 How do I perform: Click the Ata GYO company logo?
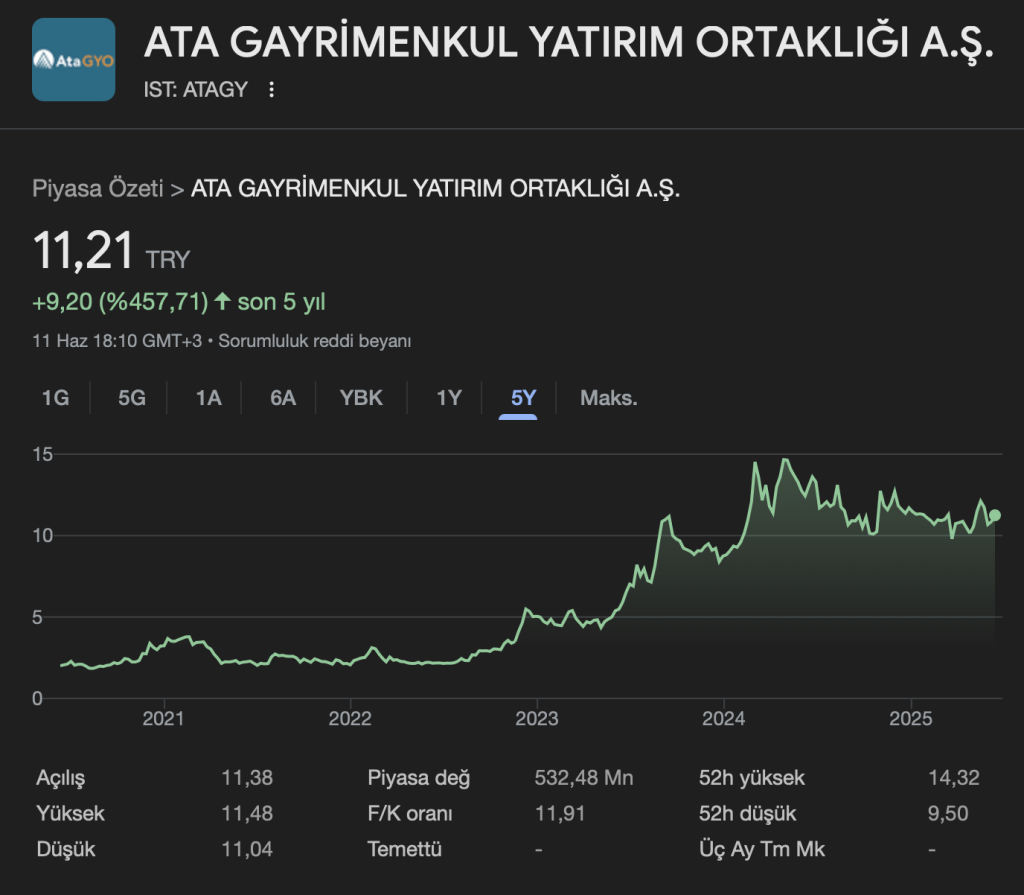[74, 60]
